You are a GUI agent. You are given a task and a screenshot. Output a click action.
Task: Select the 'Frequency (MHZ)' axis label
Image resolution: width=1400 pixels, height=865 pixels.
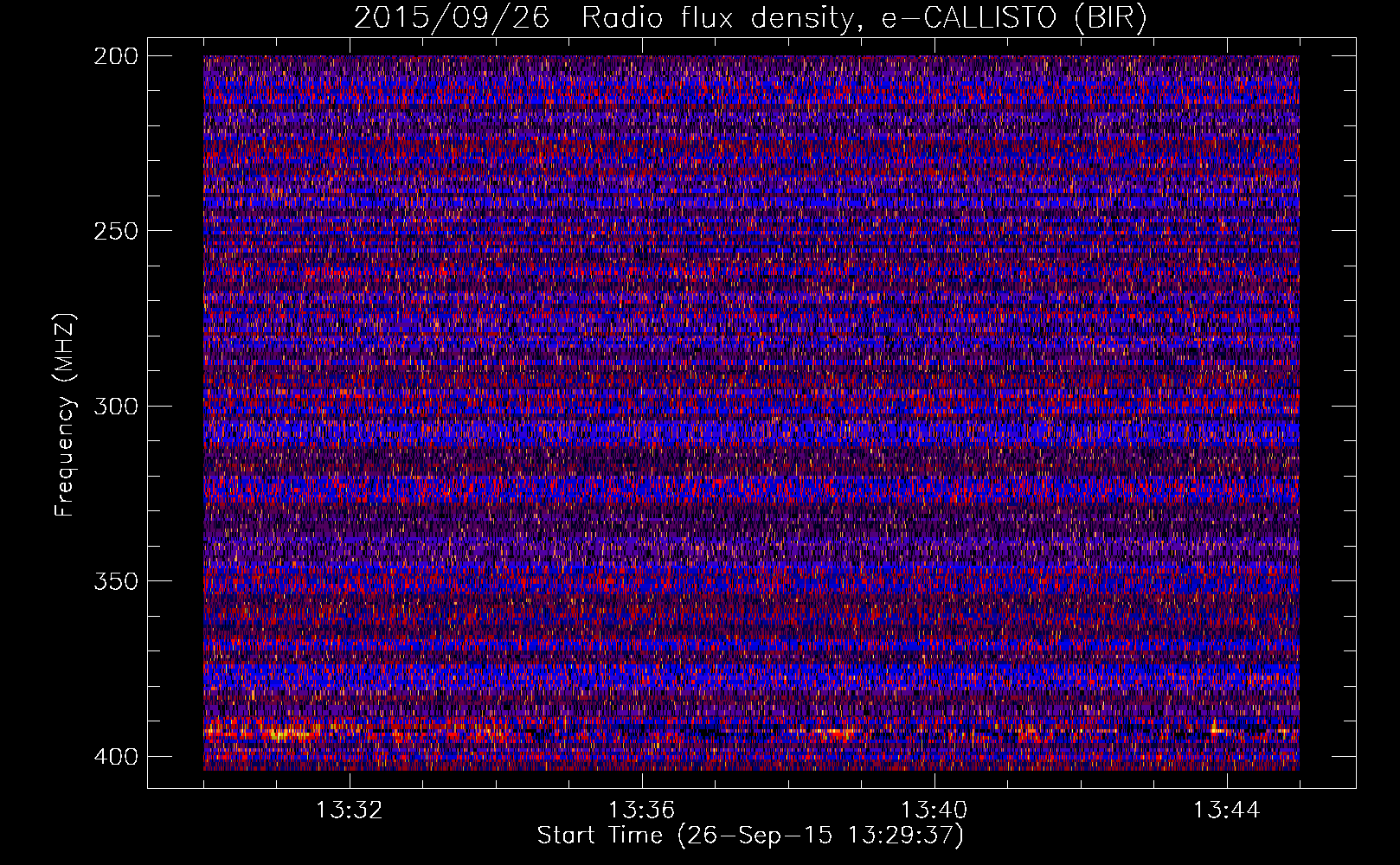tap(65, 414)
